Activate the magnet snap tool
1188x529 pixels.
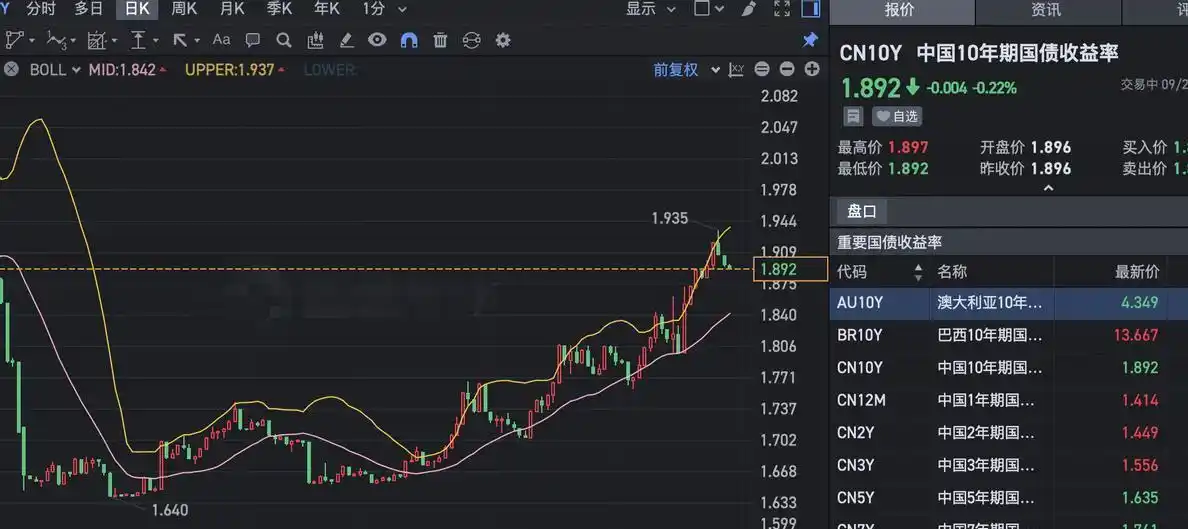409,40
